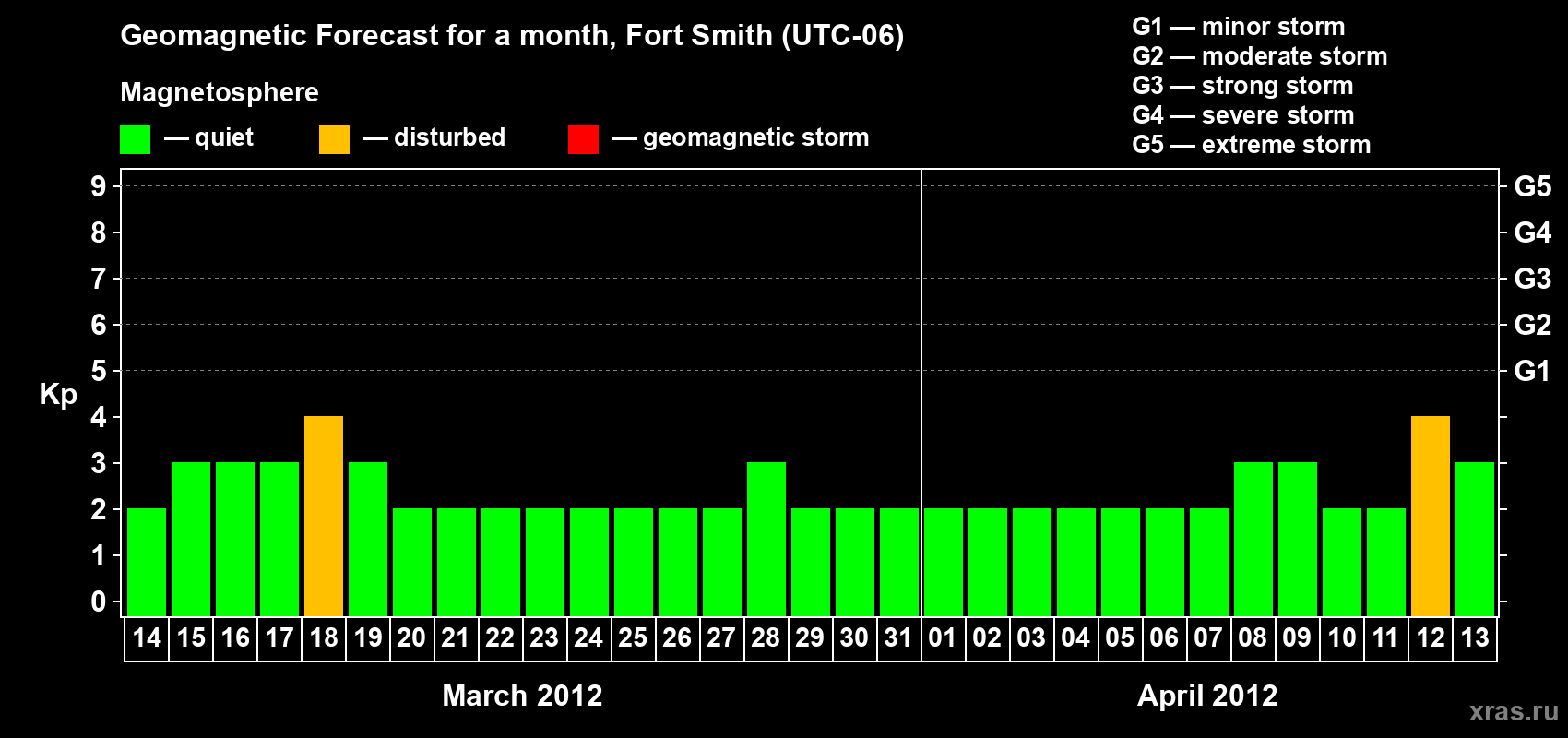The height and width of the screenshot is (738, 1568).
Task: Click the Magnetosphere heading
Action: pyautogui.click(x=220, y=92)
